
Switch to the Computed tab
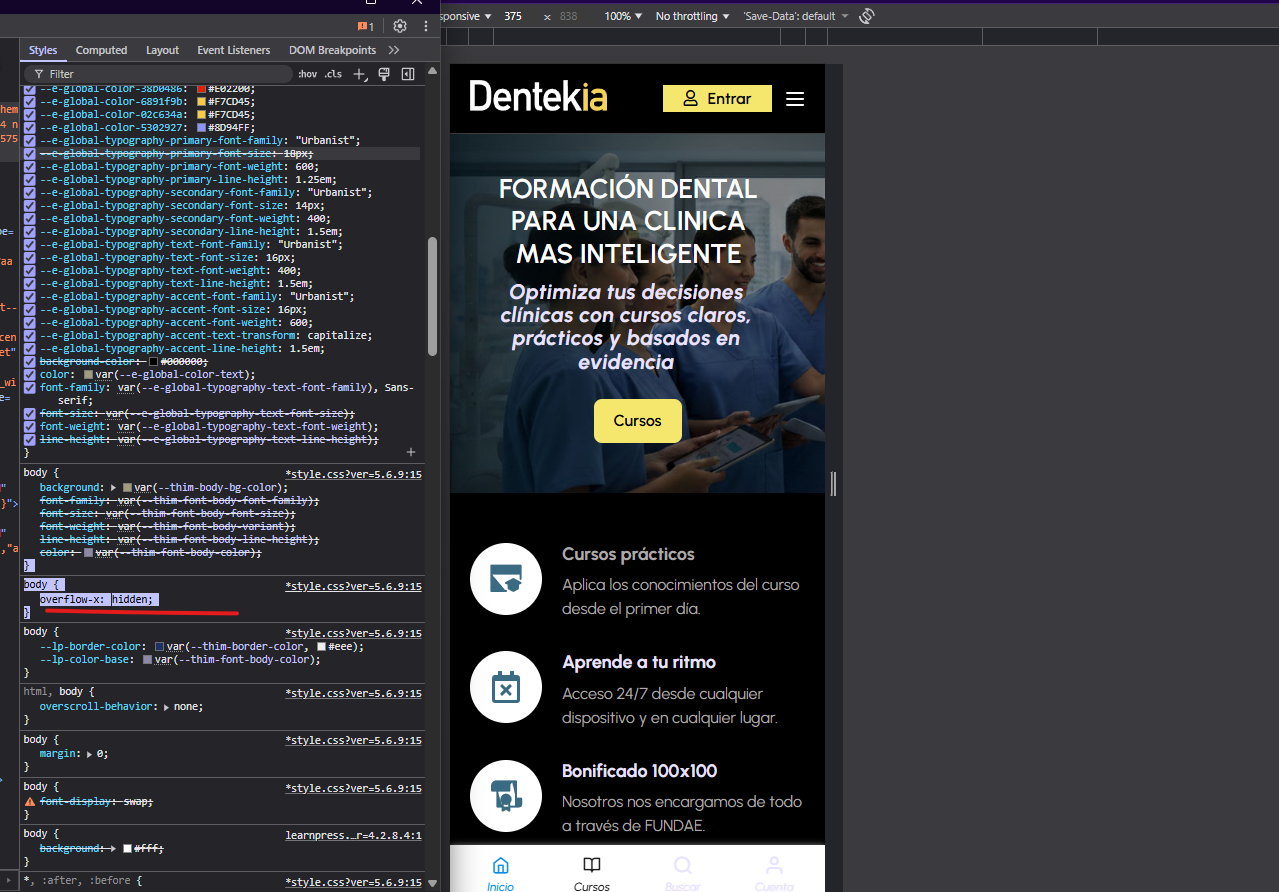[101, 50]
